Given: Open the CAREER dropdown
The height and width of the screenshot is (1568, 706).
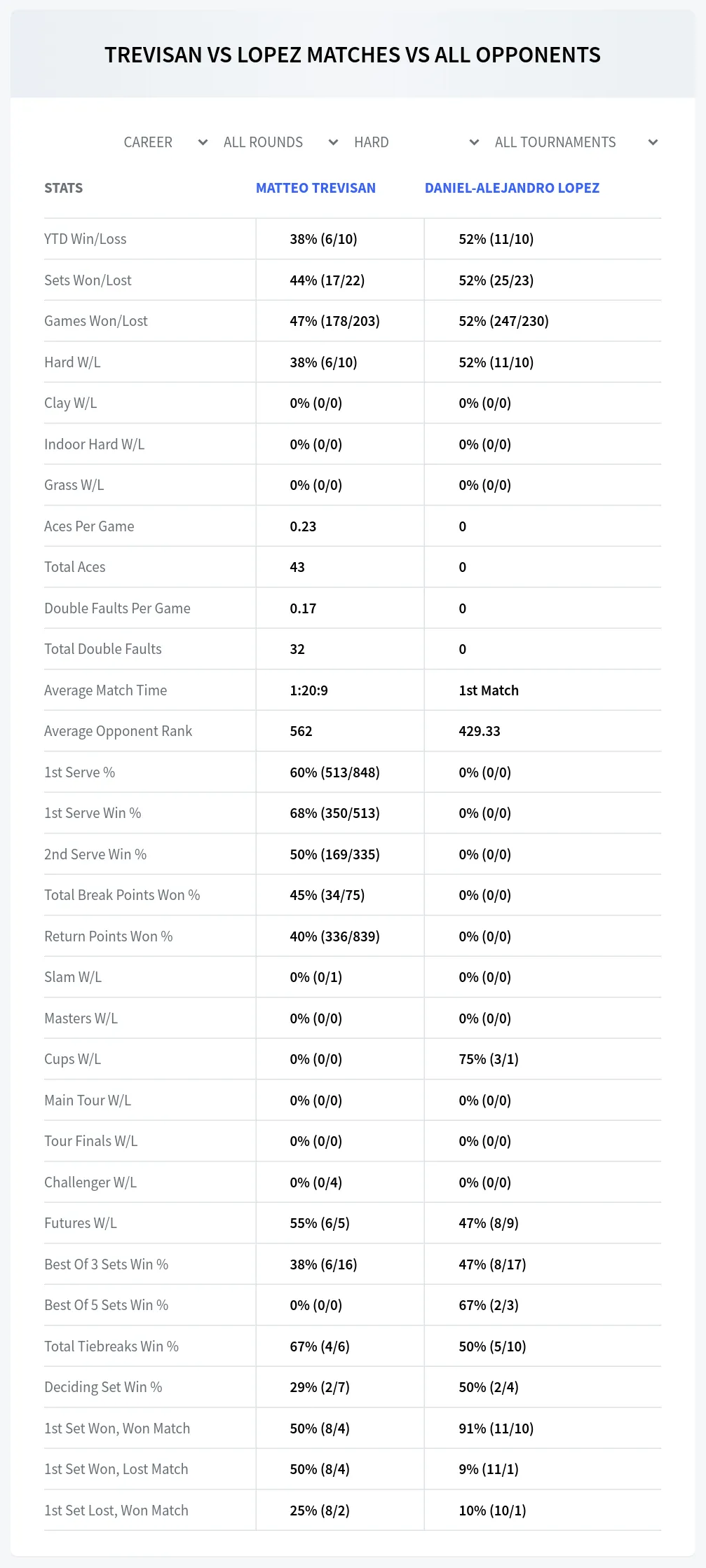Looking at the screenshot, I should pos(165,142).
